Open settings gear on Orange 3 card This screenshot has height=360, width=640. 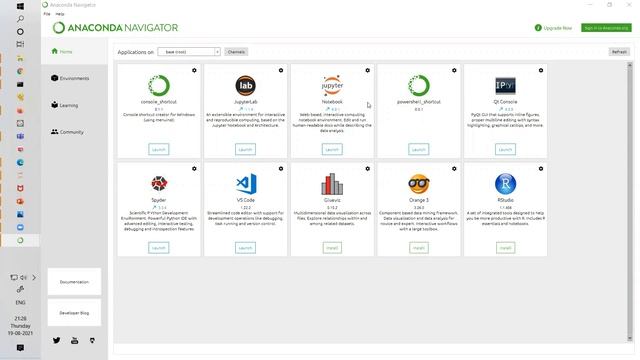(454, 169)
